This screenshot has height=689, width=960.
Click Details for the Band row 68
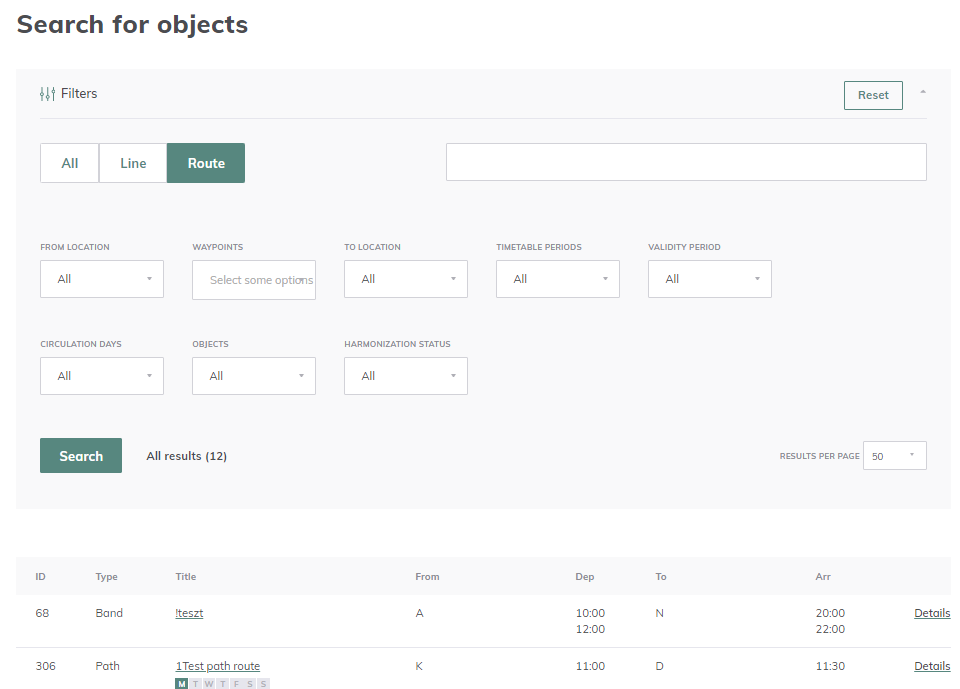click(931, 613)
